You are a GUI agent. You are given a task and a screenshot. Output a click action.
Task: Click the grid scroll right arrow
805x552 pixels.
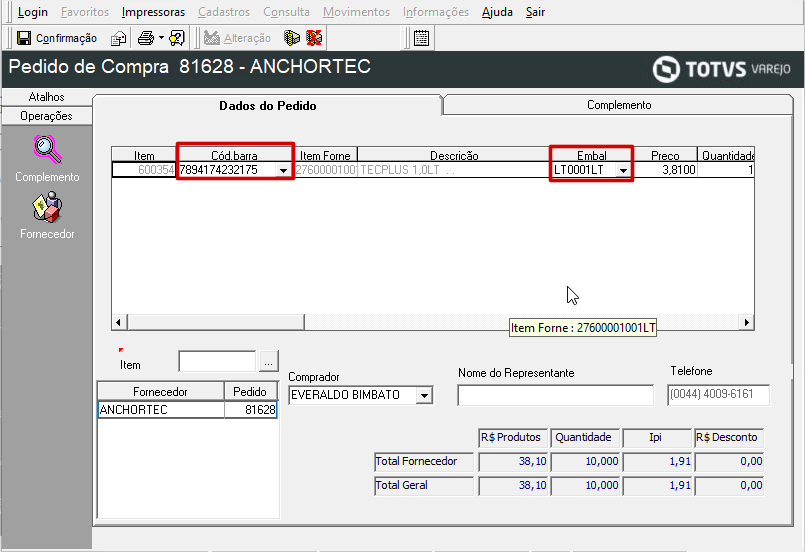click(x=746, y=322)
